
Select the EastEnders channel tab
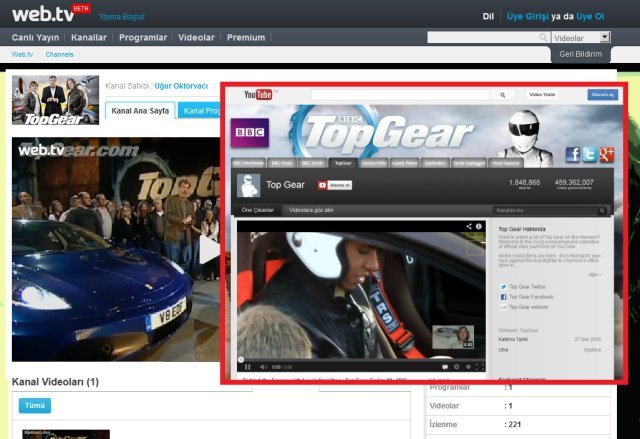click(435, 163)
